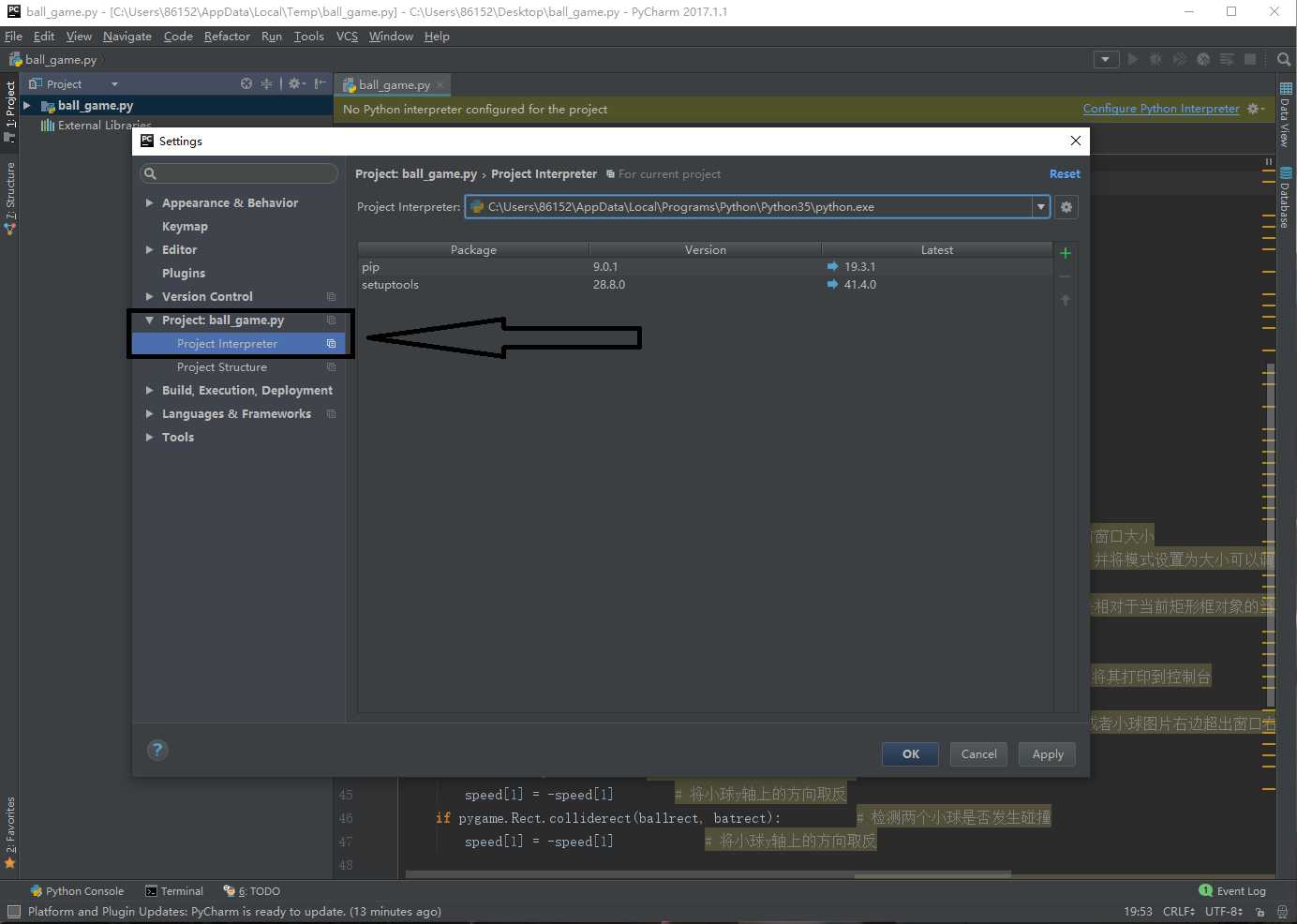Select the Keymap settings item
Image resolution: width=1297 pixels, height=924 pixels.
185,227
